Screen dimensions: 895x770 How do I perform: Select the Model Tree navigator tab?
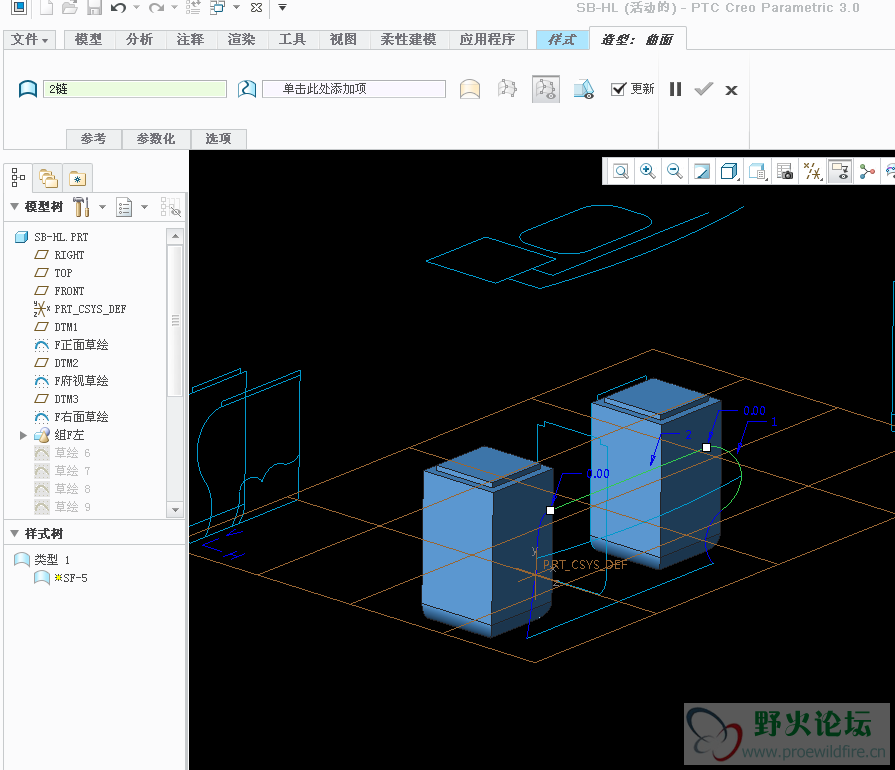(18, 178)
